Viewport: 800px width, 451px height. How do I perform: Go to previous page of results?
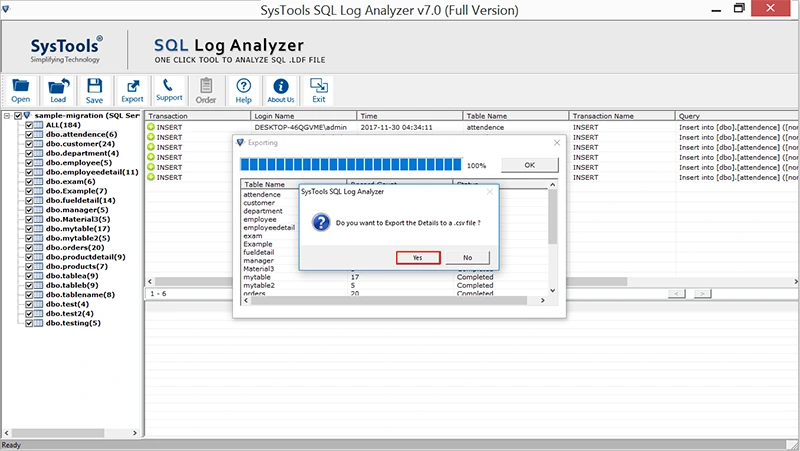[677, 294]
